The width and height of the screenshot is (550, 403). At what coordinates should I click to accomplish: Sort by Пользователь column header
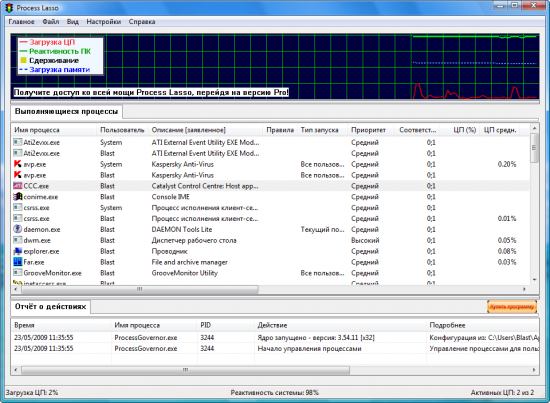pyautogui.click(x=122, y=130)
